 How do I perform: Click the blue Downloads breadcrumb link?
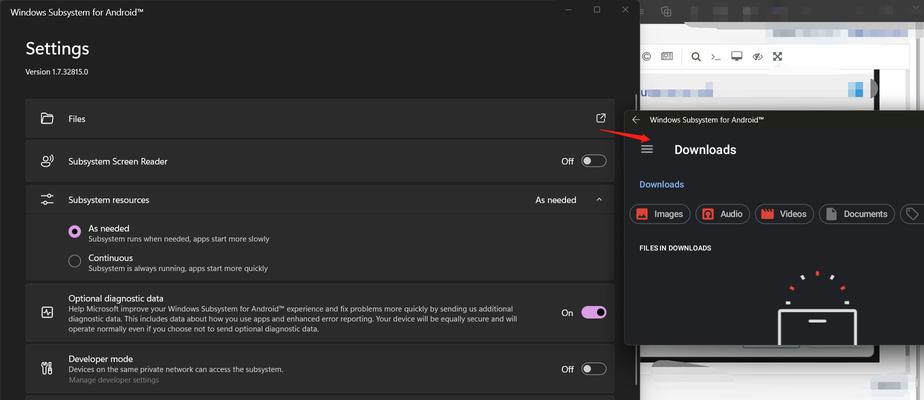click(x=662, y=184)
